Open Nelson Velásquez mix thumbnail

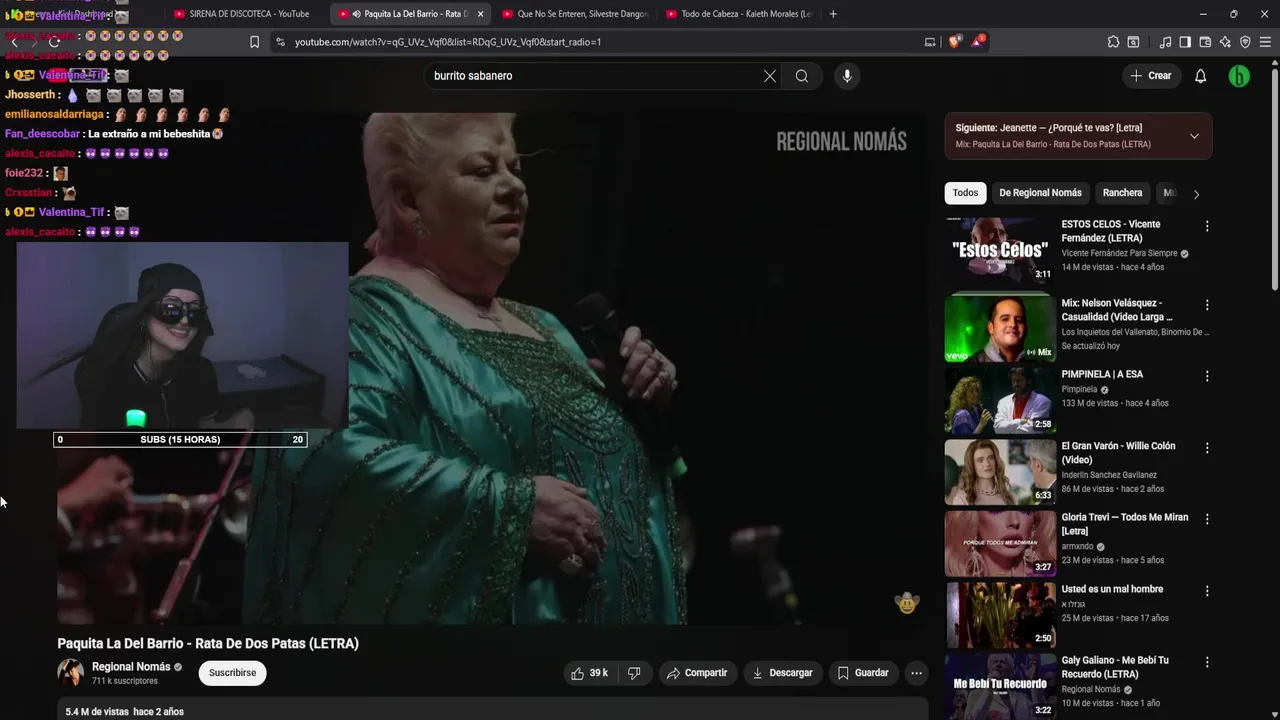coord(1000,328)
